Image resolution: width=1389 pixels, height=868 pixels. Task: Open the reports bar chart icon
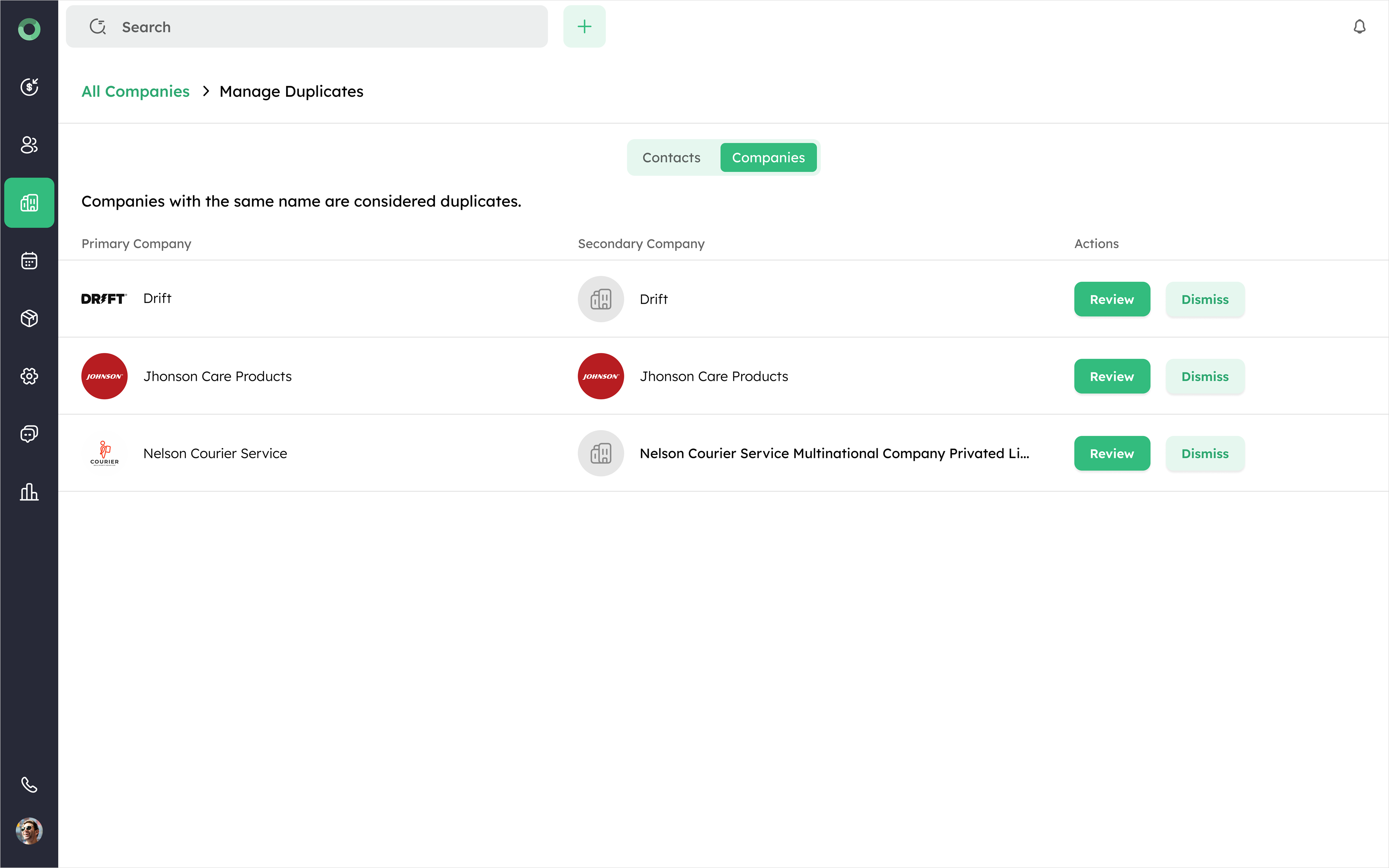[29, 492]
